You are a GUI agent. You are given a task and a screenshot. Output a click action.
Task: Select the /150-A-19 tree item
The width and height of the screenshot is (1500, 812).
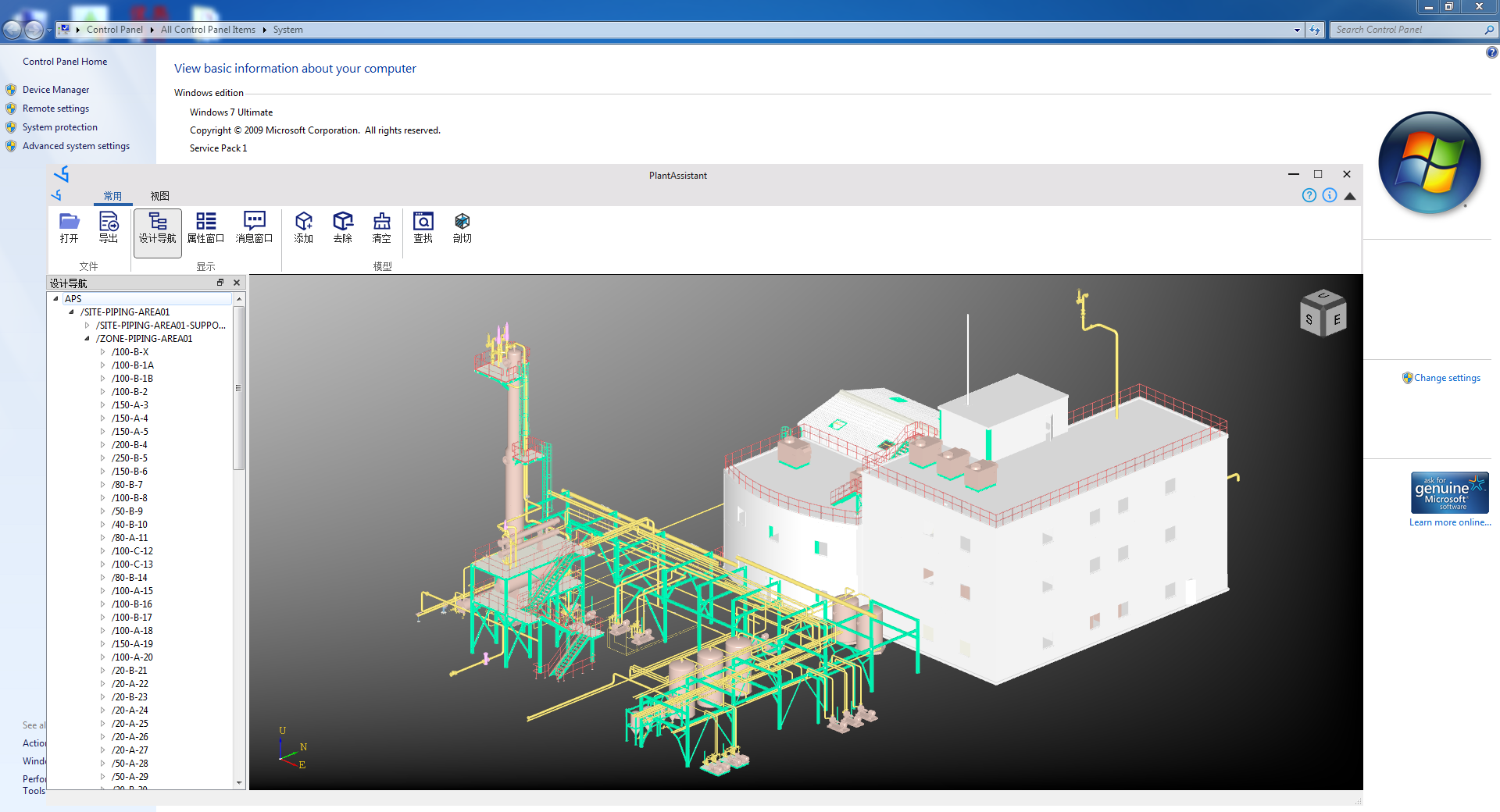(132, 644)
